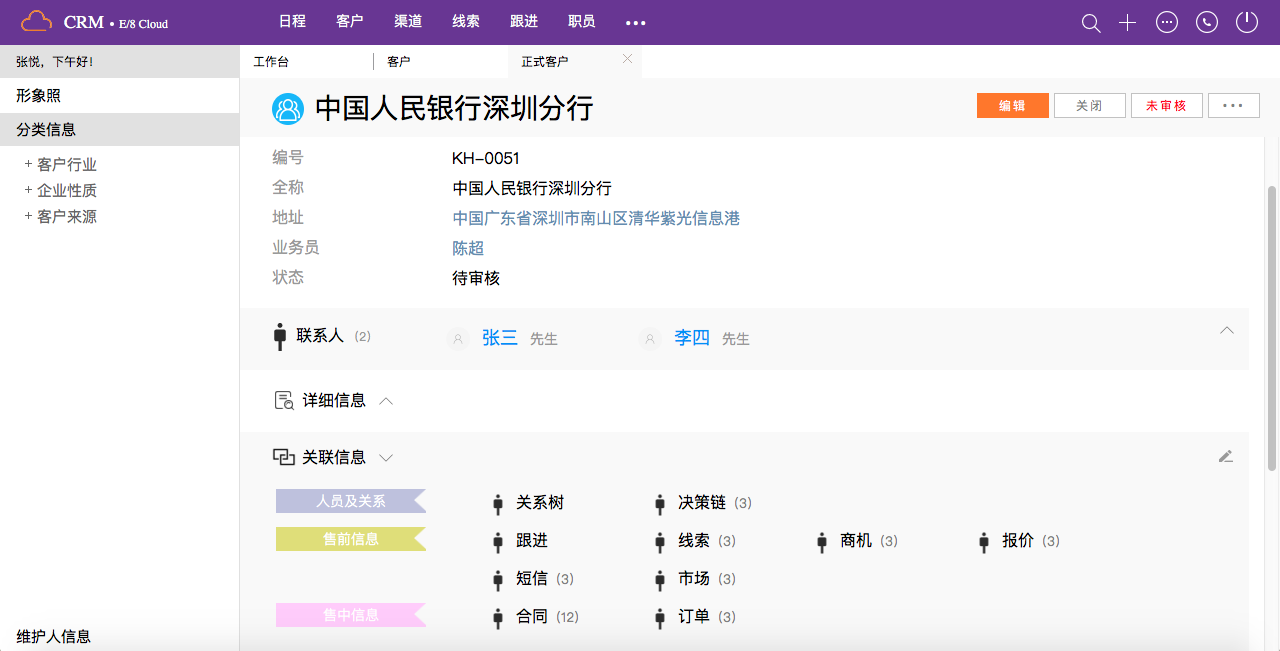
Task: Click the power logout icon
Action: pos(1246,22)
